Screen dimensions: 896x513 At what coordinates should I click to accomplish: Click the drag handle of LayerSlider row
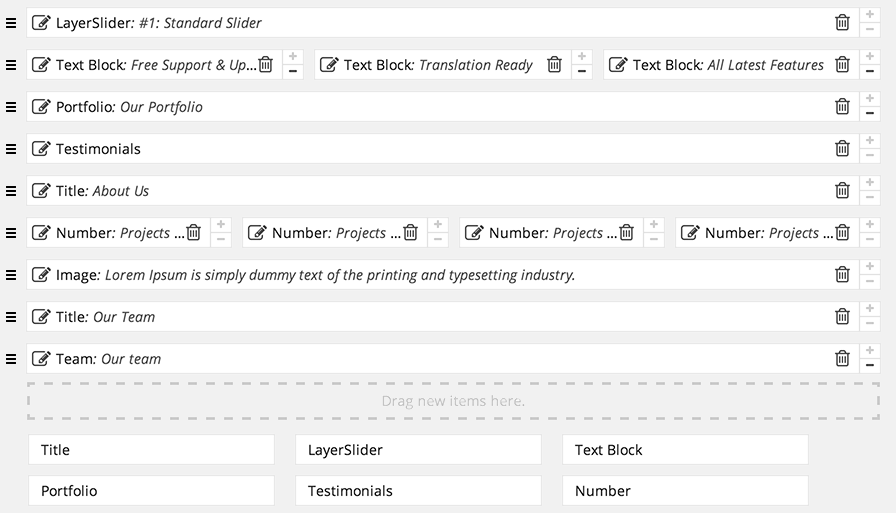click(x=11, y=23)
